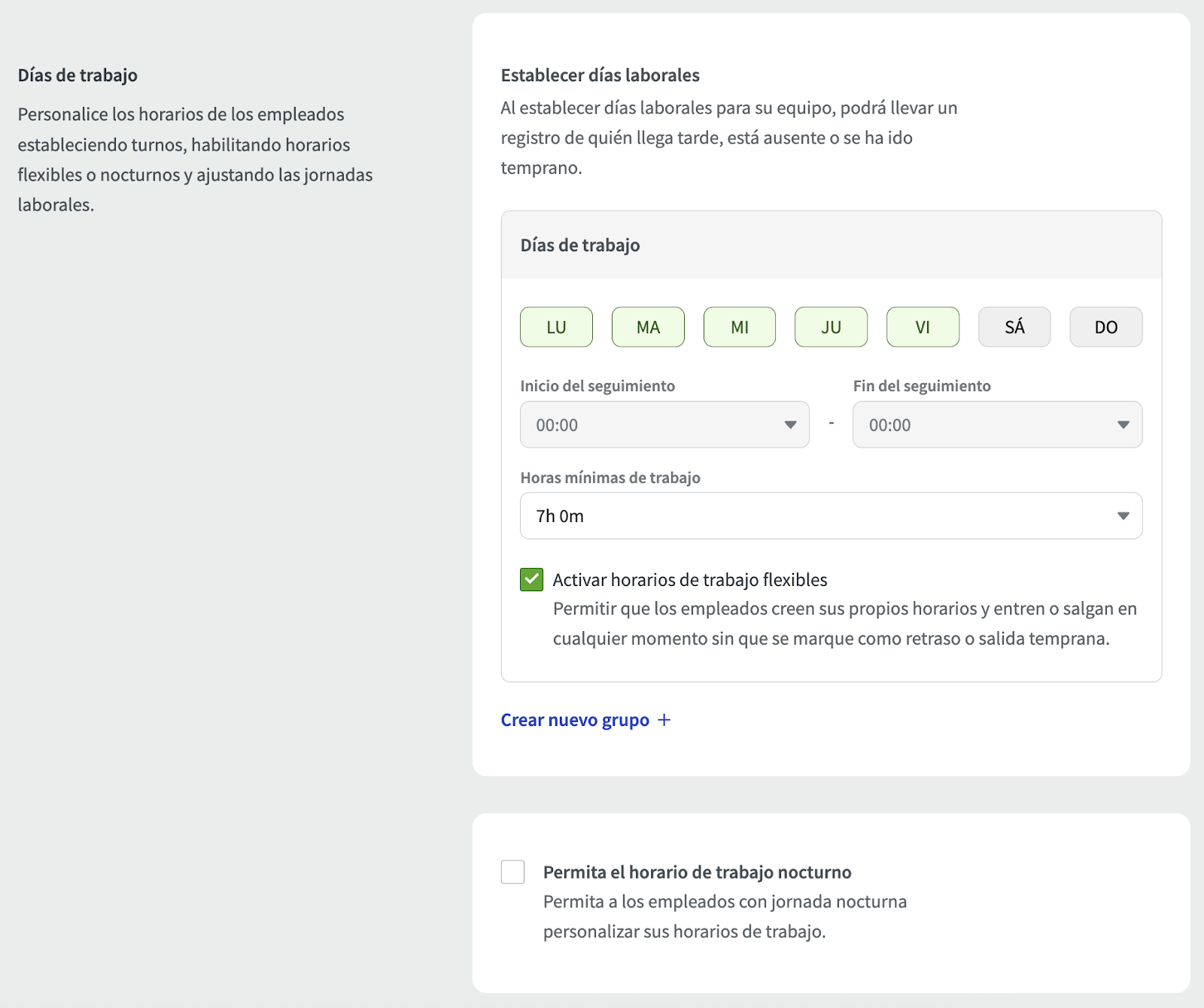Viewport: 1204px width, 1008px height.
Task: Click the plus icon beside Crear nuevo grupo
Action: [664, 720]
